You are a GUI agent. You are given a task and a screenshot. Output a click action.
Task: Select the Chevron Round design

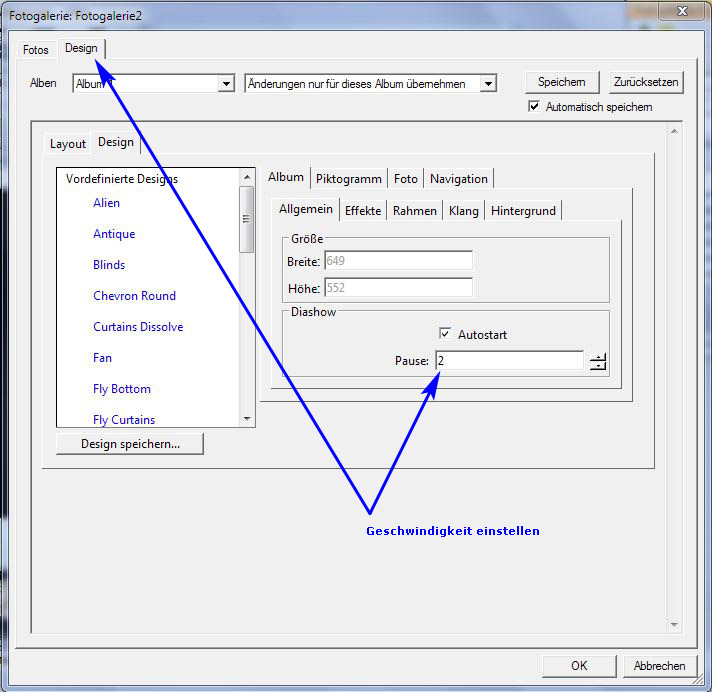[134, 296]
